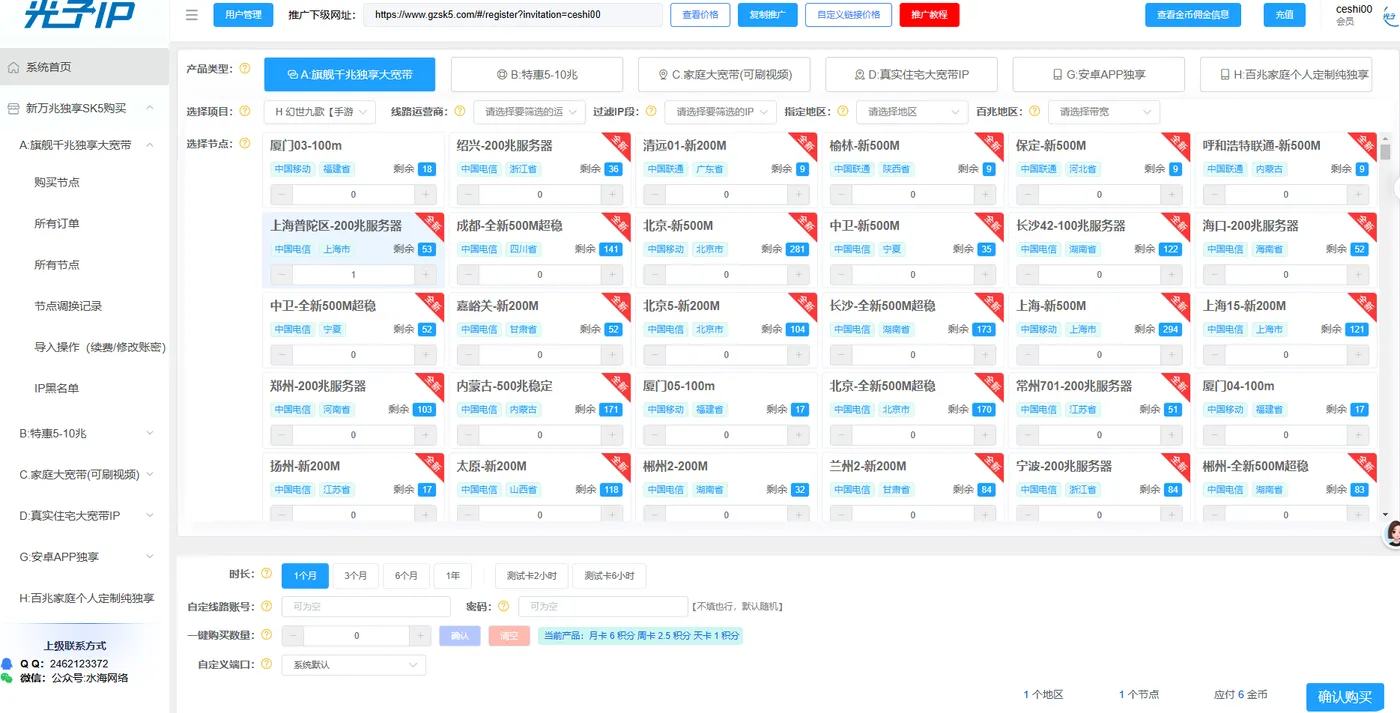Click the help icon next to 自定义端口
1400x713 pixels.
(267, 664)
